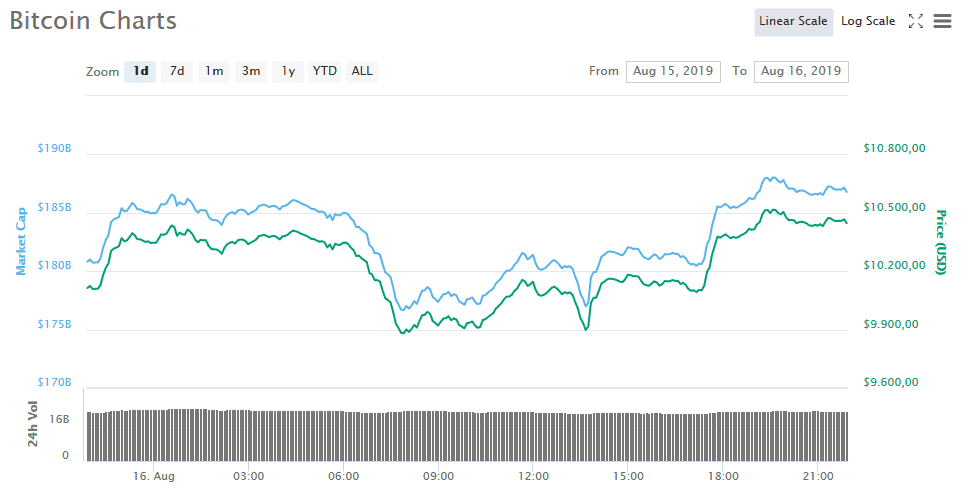Click the Bitcoin Charts heading
This screenshot has width=979, height=501.
[x=93, y=20]
